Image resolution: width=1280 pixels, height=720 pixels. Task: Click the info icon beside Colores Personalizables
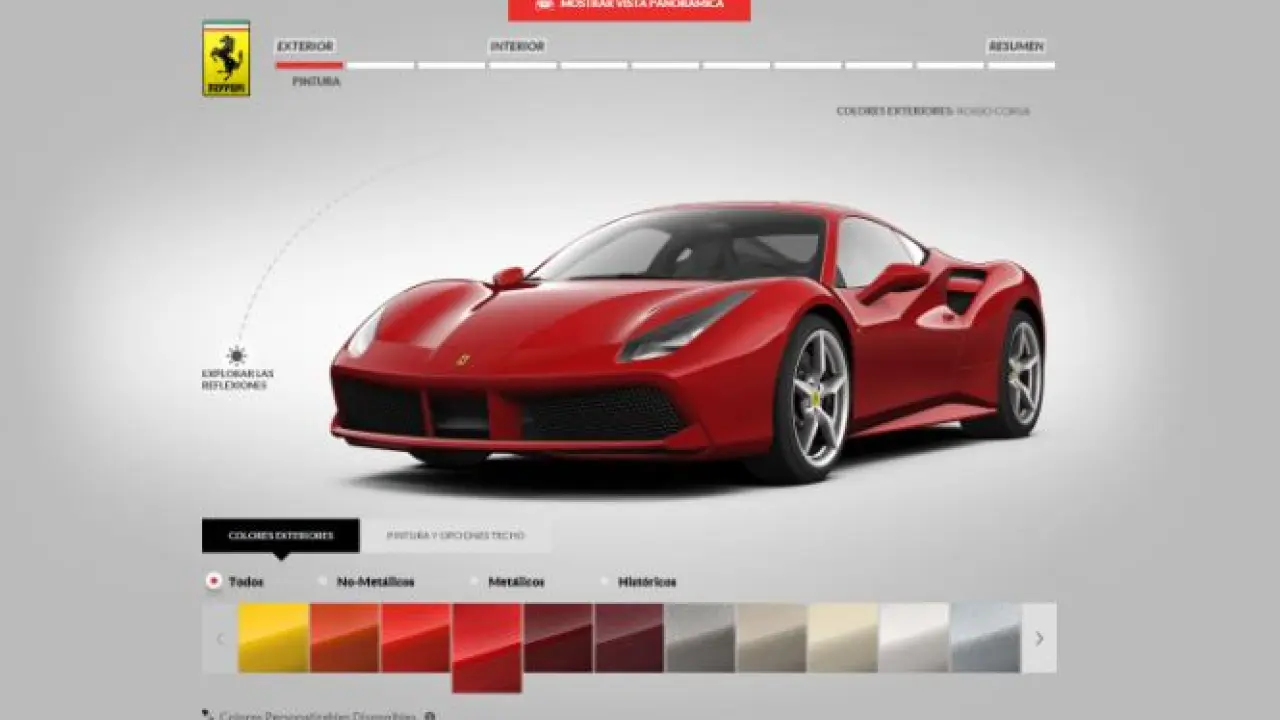point(429,716)
